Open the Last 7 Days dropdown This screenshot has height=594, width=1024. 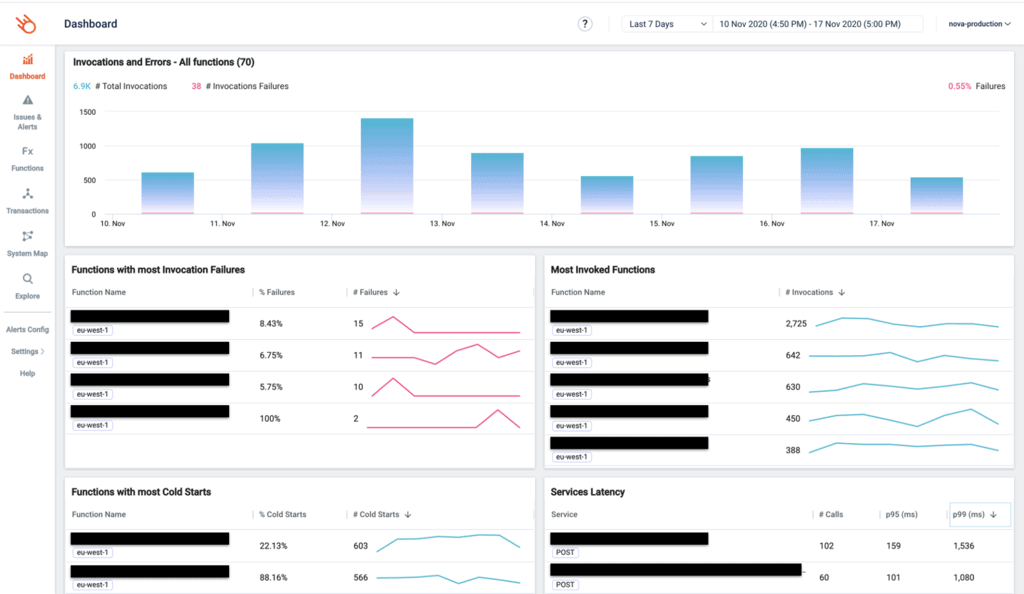[x=666, y=24]
